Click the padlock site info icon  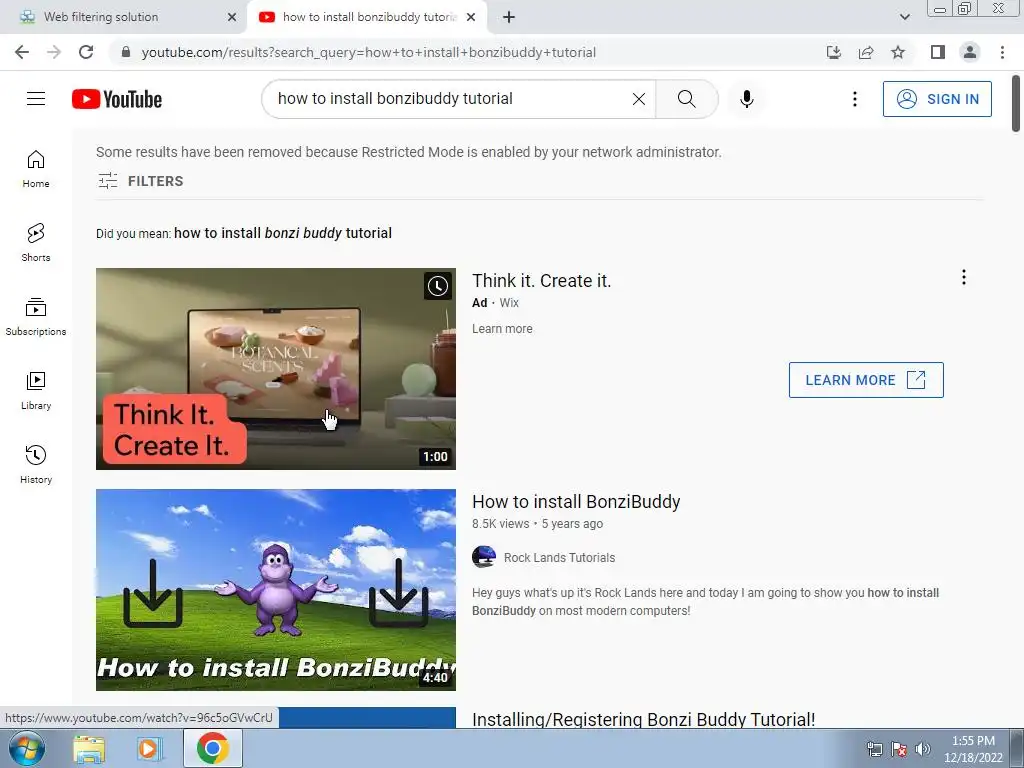tap(126, 52)
